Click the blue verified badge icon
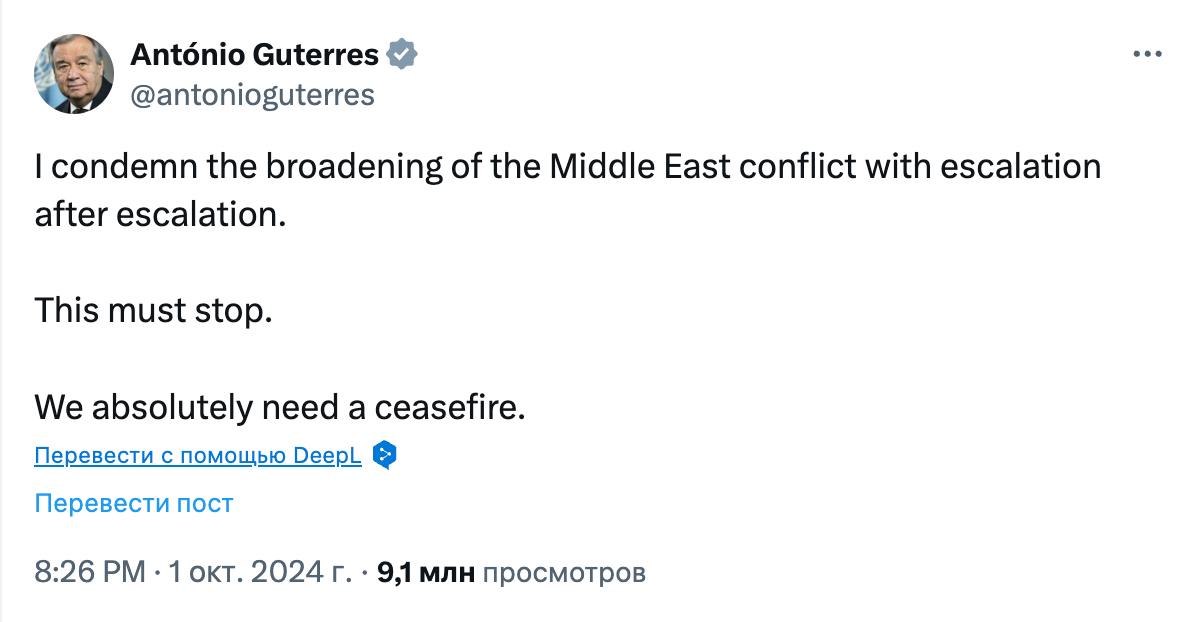 [x=402, y=55]
